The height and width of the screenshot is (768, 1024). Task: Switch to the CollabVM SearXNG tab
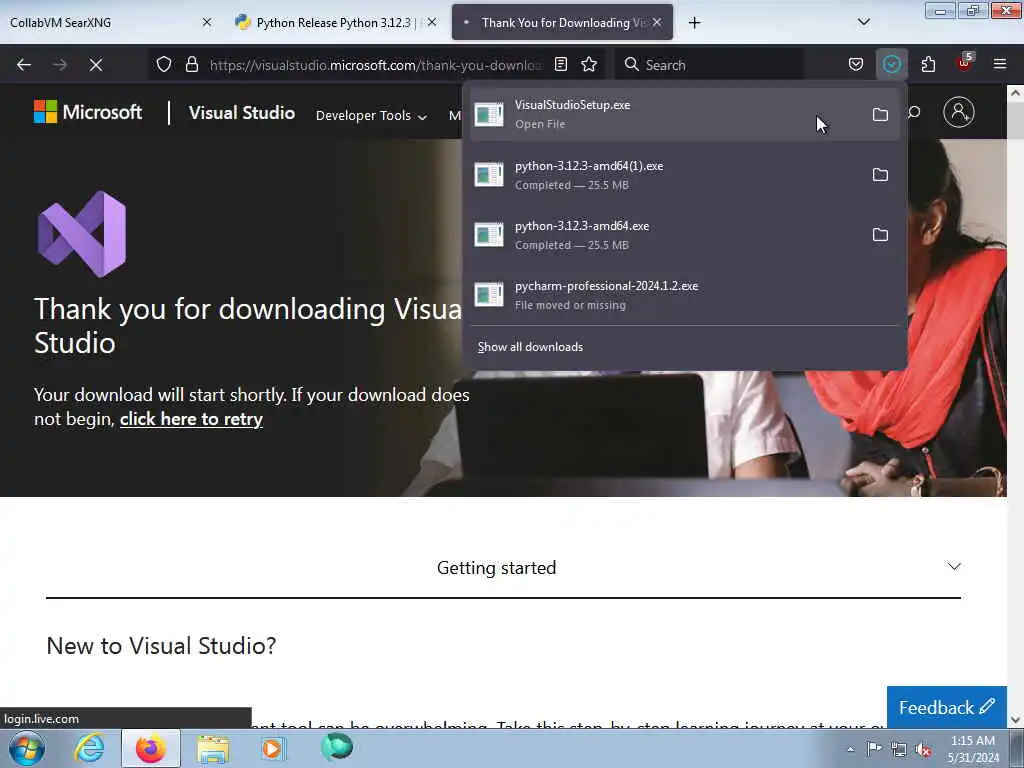click(110, 22)
